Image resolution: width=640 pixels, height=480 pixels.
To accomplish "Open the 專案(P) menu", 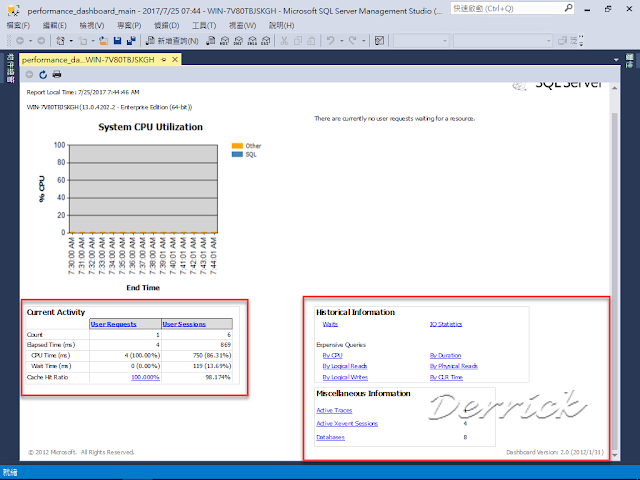I will click(129, 25).
